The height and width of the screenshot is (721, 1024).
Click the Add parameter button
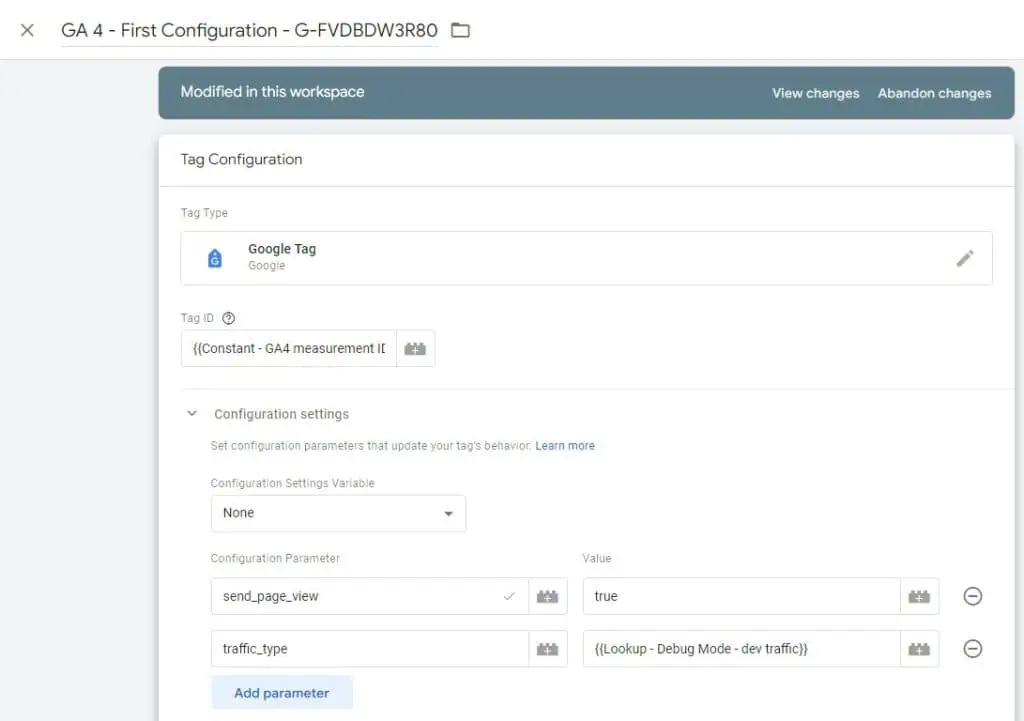point(282,692)
